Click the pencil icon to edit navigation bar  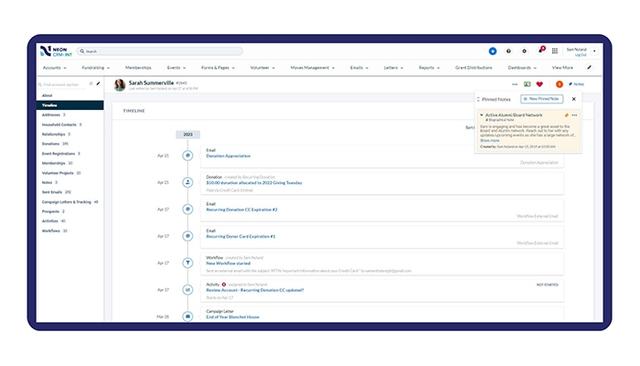click(589, 67)
